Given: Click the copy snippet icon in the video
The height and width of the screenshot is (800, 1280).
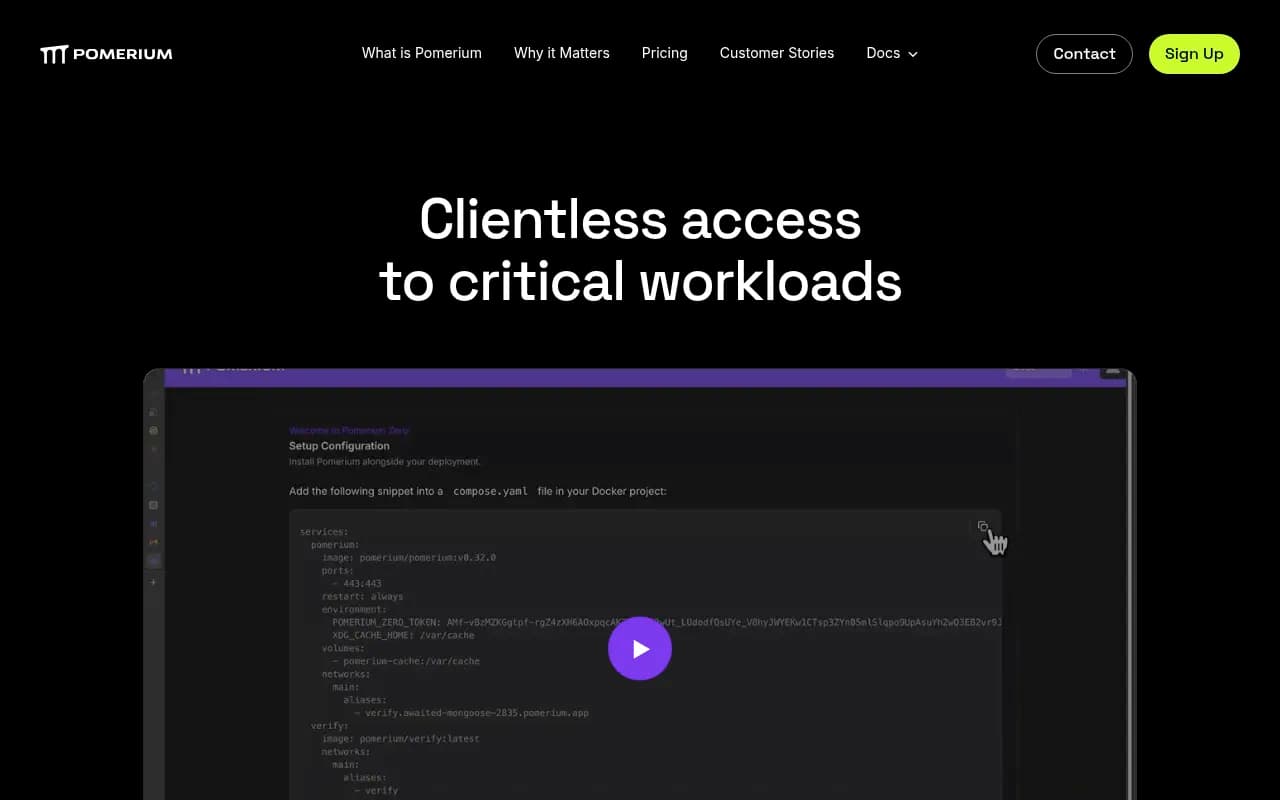Looking at the screenshot, I should pos(983,526).
